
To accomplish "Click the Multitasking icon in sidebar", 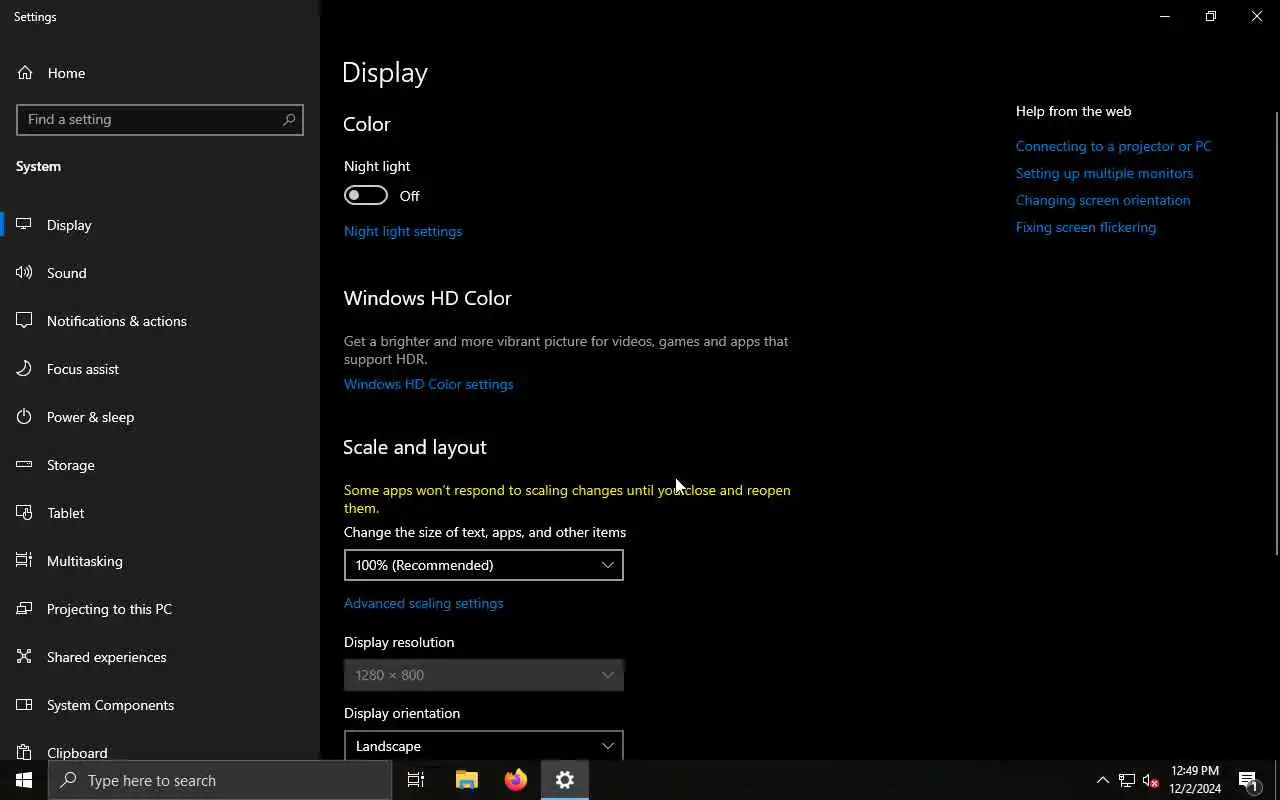I will [24, 561].
